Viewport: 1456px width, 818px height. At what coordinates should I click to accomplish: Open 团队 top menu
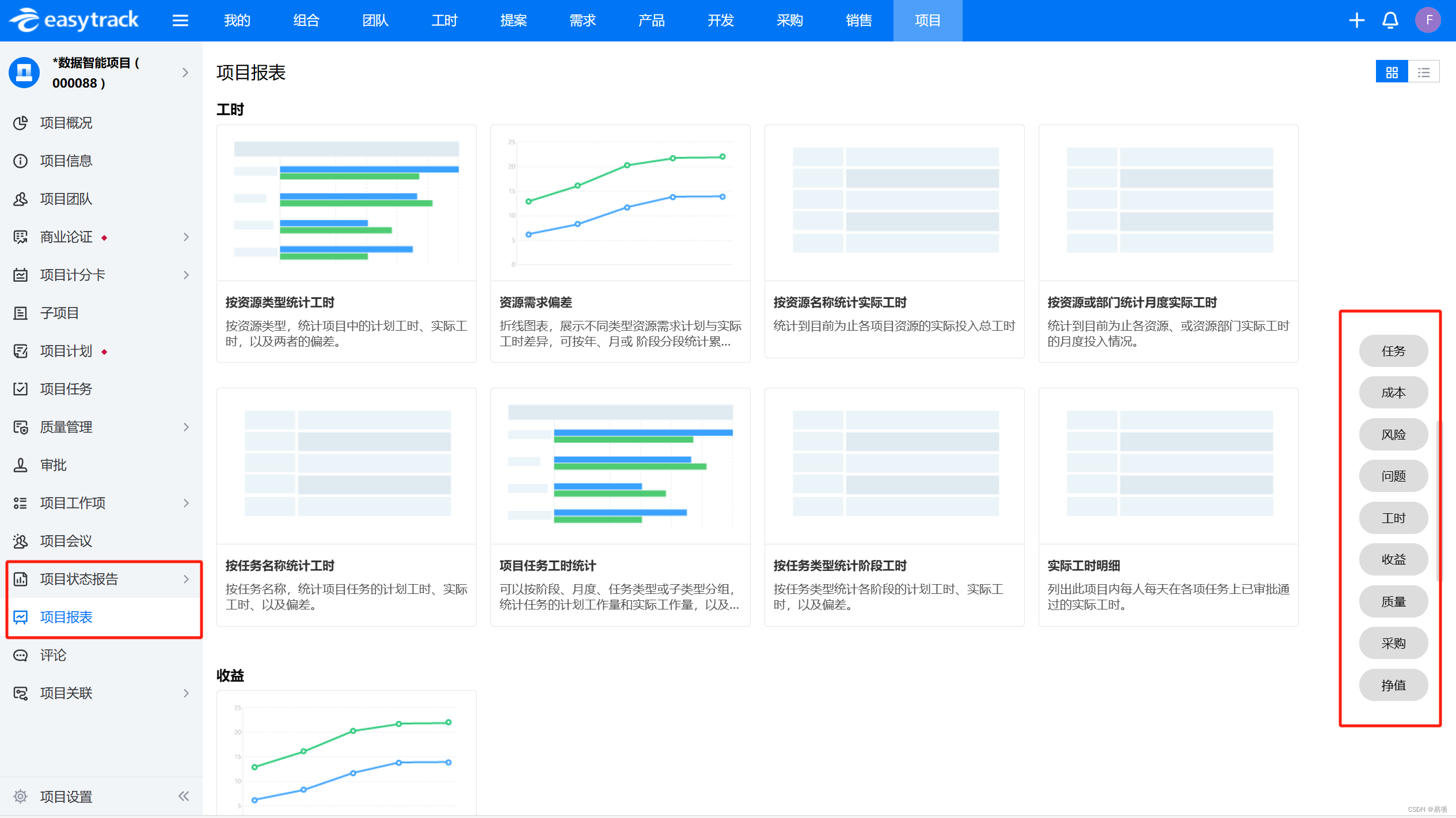375,21
